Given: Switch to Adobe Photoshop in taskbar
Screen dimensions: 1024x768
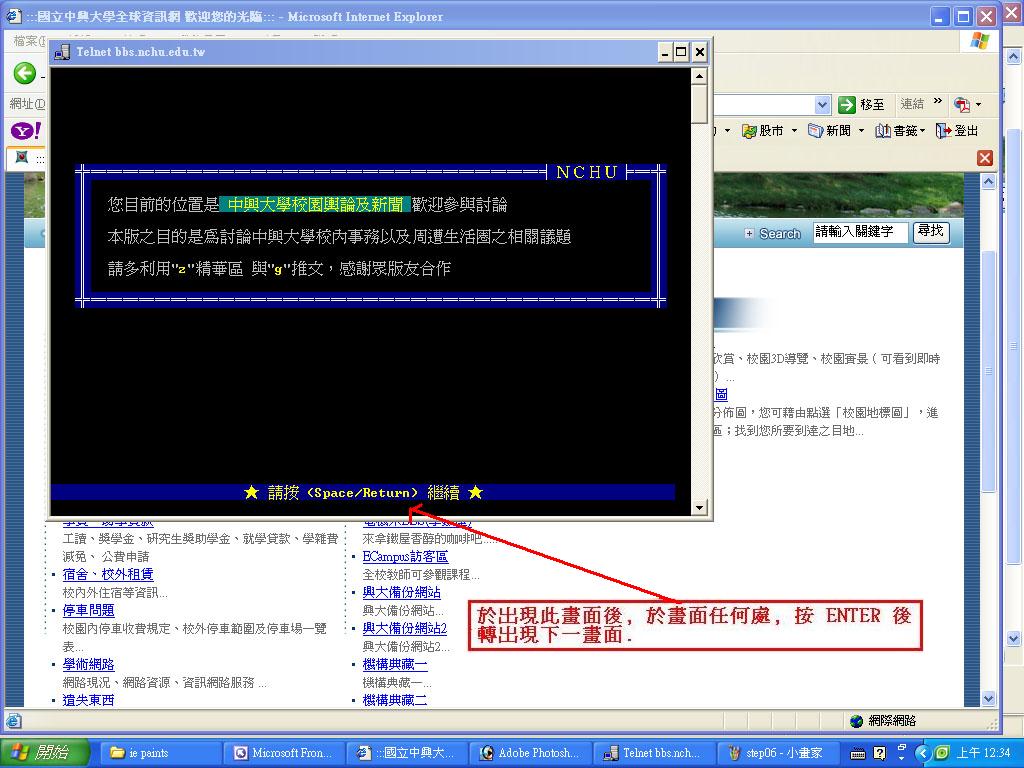Looking at the screenshot, I should [x=529, y=753].
